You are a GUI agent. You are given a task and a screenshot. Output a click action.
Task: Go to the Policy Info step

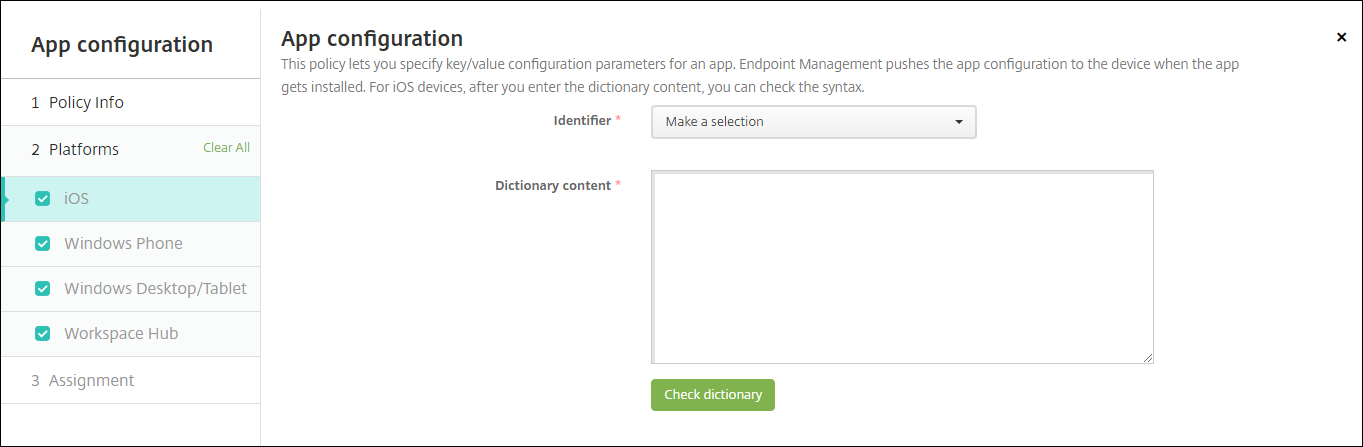86,102
